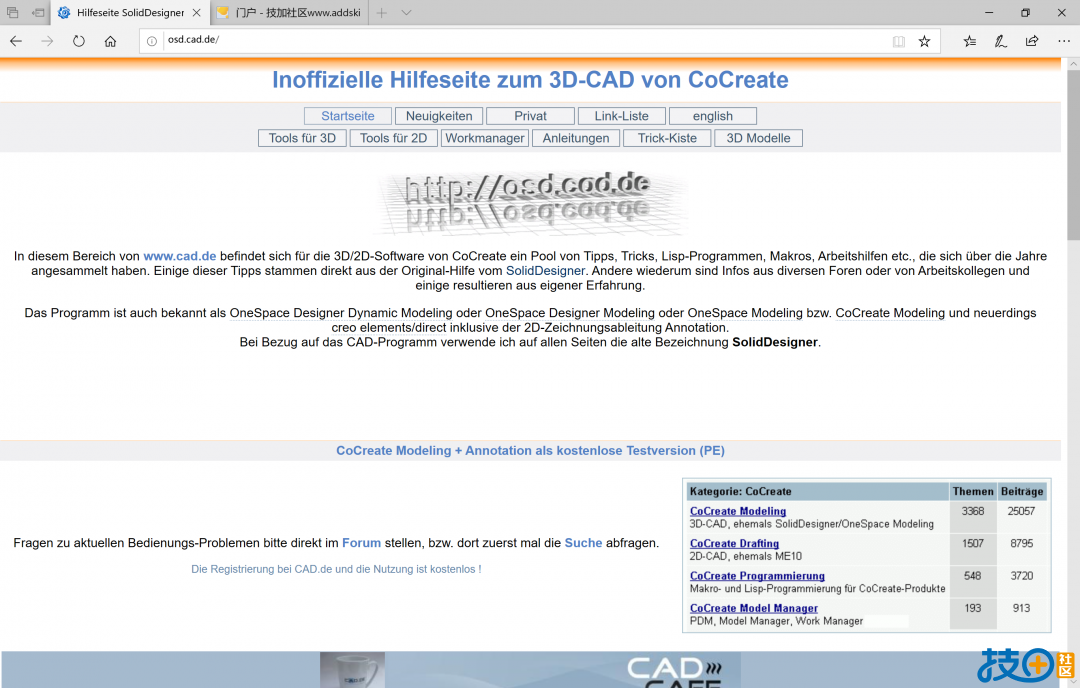Close the Hilfeseite SolidDesigner tab
This screenshot has height=688, width=1080.
tap(197, 12)
